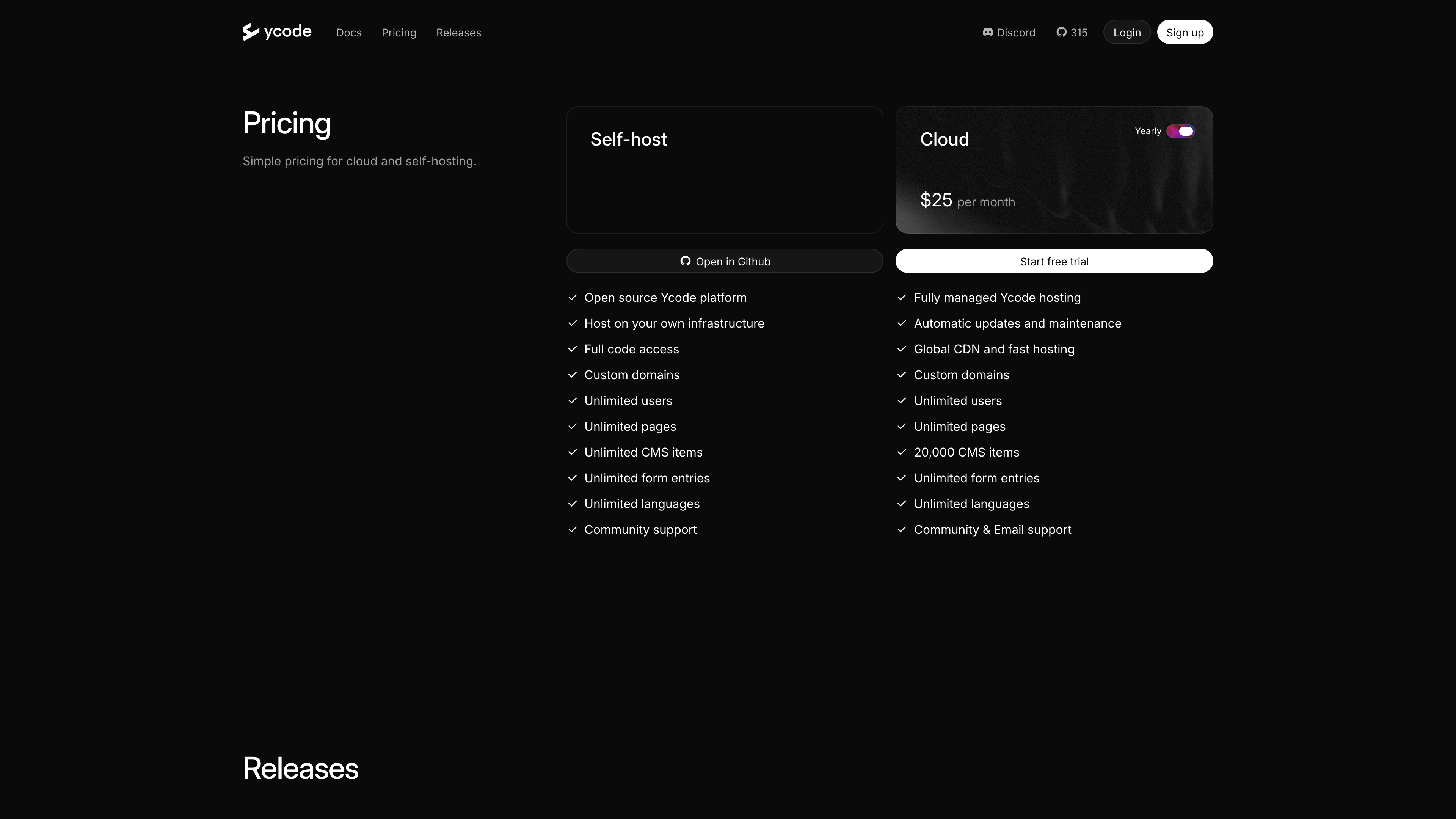Click Start free trial button
The height and width of the screenshot is (819, 1456).
[1054, 261]
